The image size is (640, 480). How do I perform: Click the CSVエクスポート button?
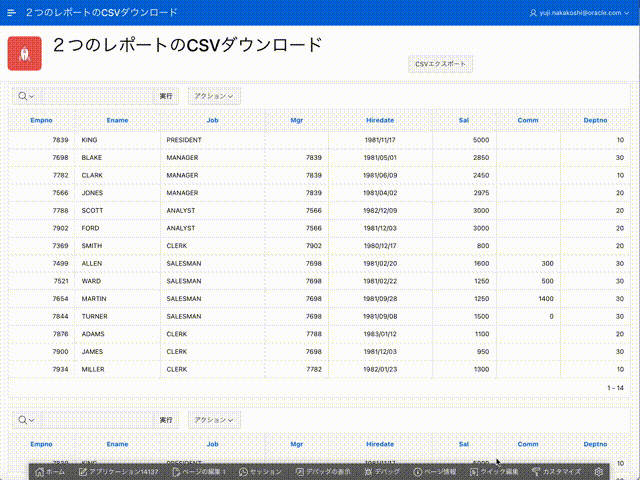click(x=440, y=64)
